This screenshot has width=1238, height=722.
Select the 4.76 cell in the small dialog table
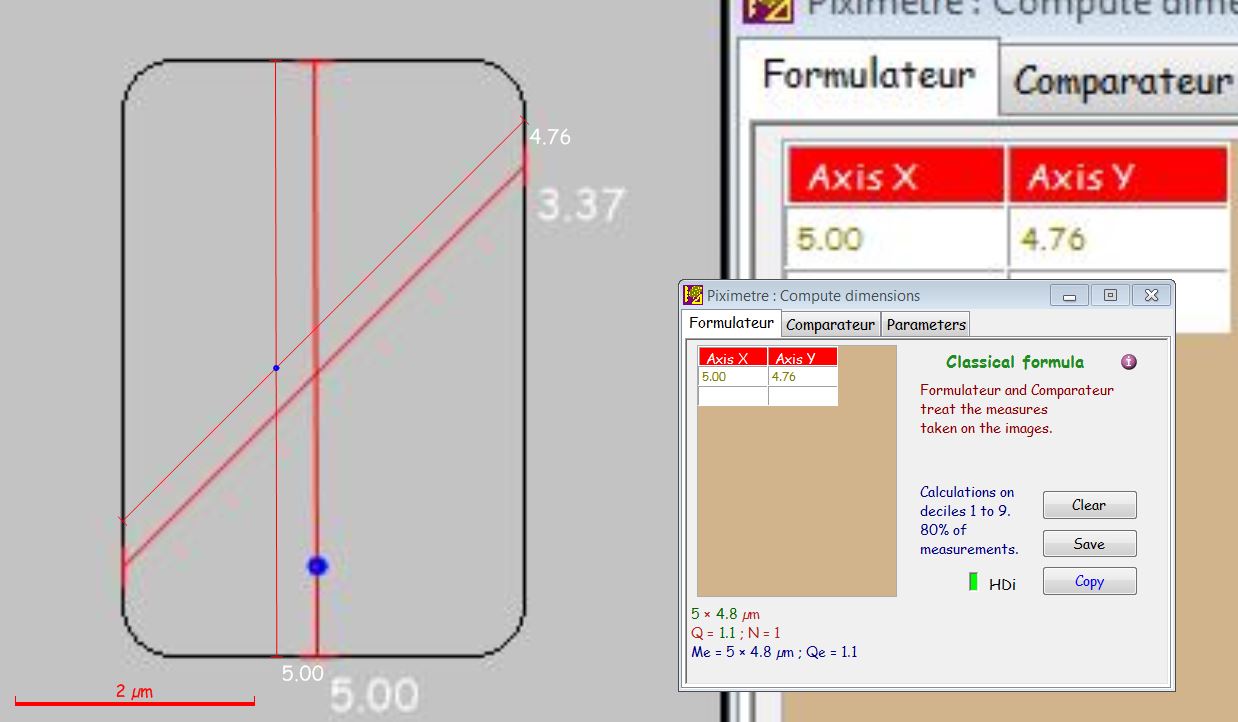coord(803,377)
